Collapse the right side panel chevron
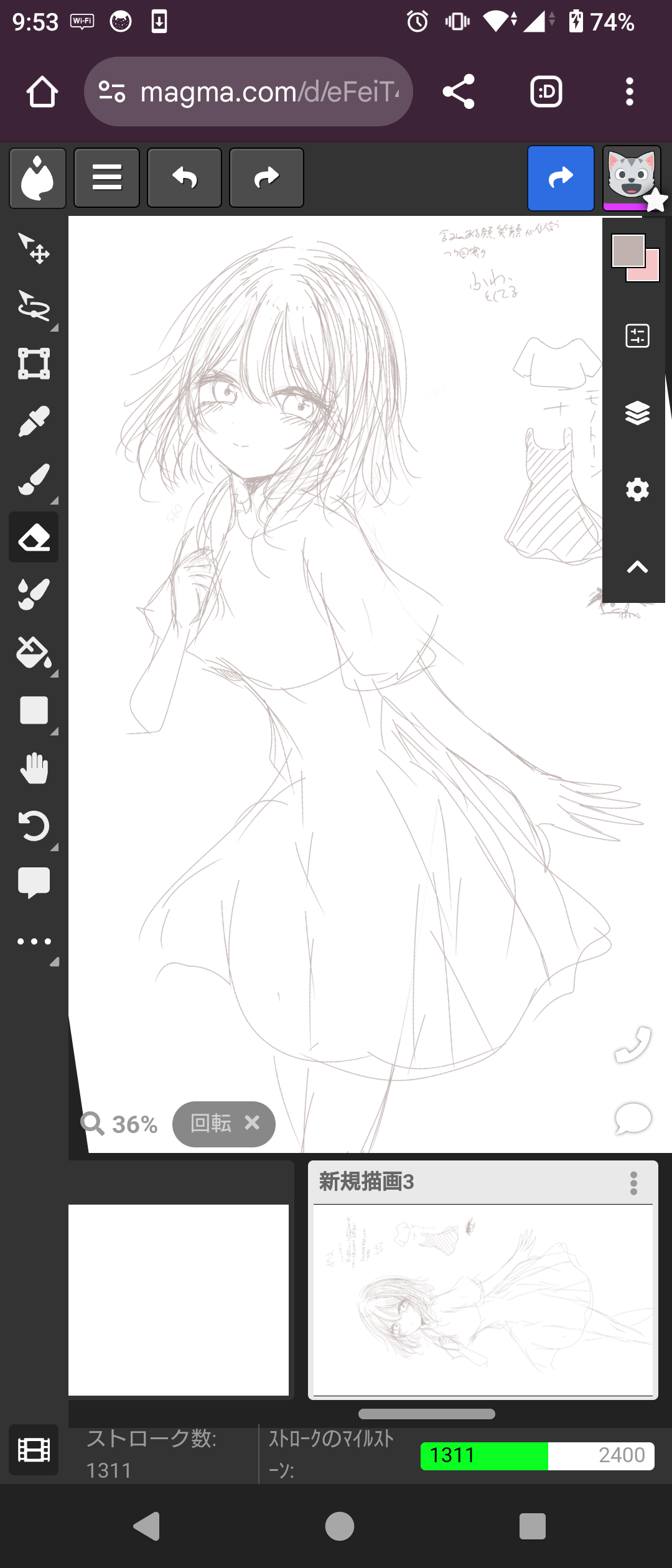 click(637, 567)
